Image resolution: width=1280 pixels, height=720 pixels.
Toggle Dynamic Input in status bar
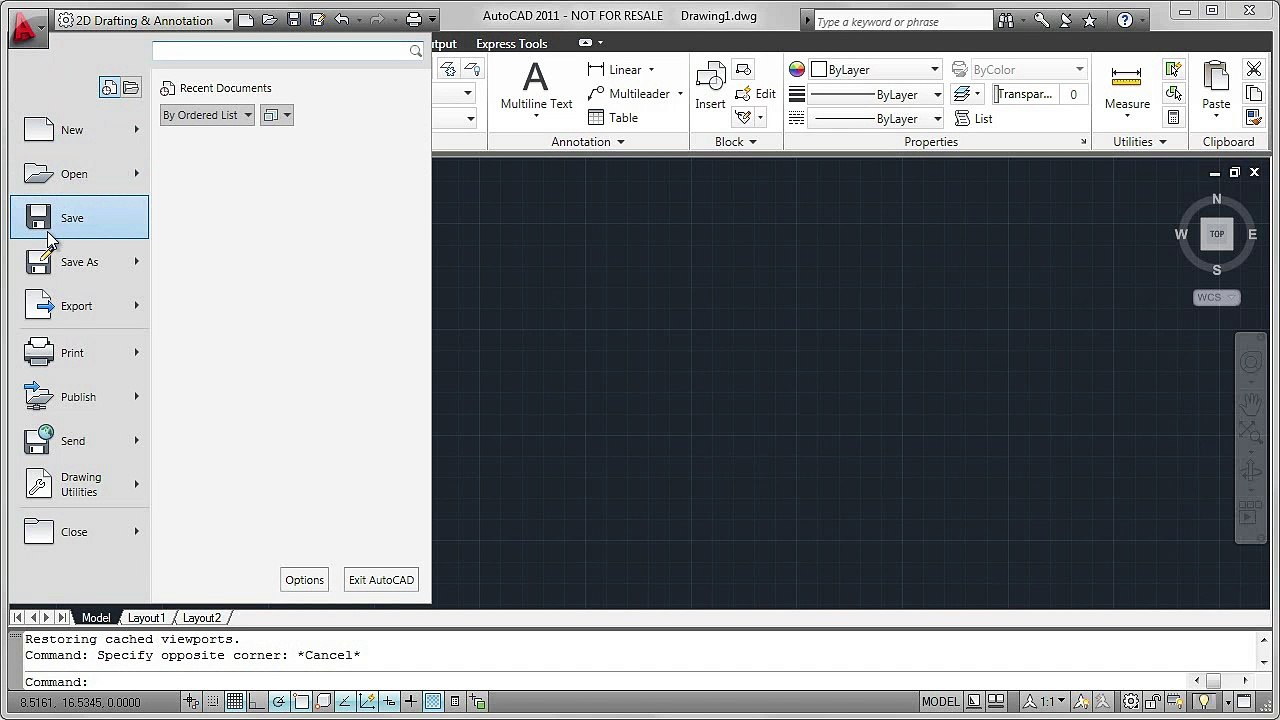pyautogui.click(x=389, y=702)
